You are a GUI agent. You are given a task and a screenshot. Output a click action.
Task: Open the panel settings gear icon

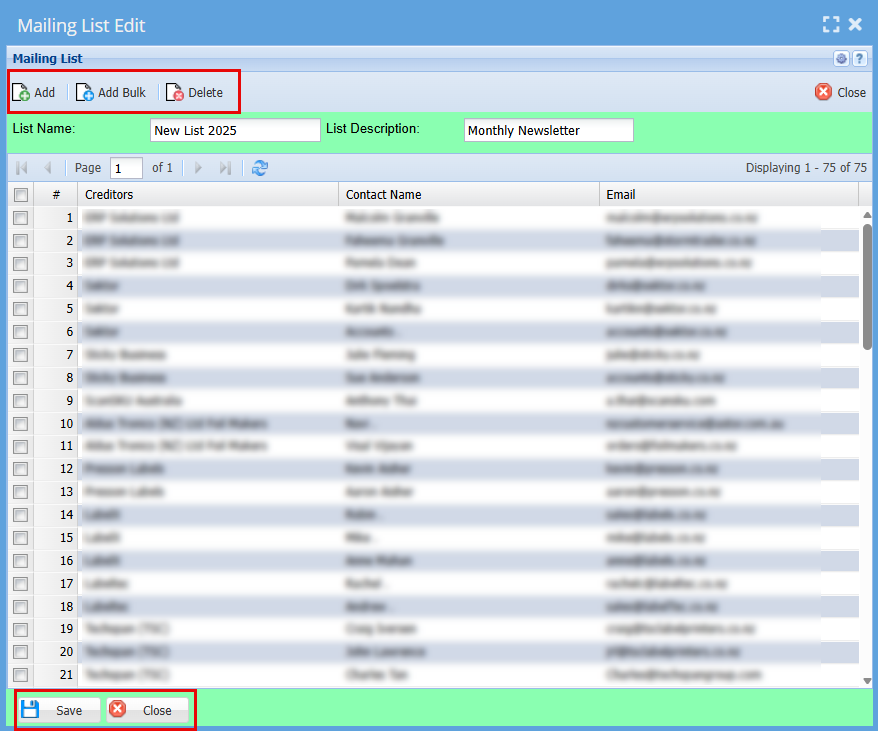pyautogui.click(x=841, y=58)
